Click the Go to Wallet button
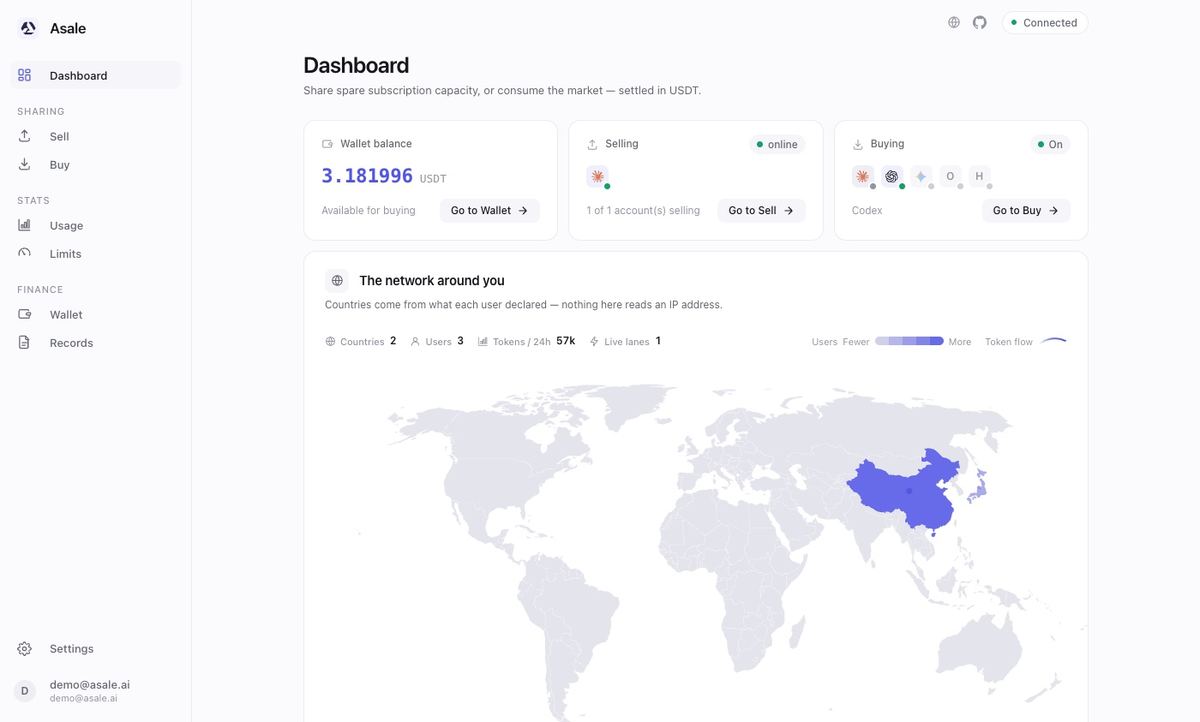The width and height of the screenshot is (1200, 722). tap(490, 210)
